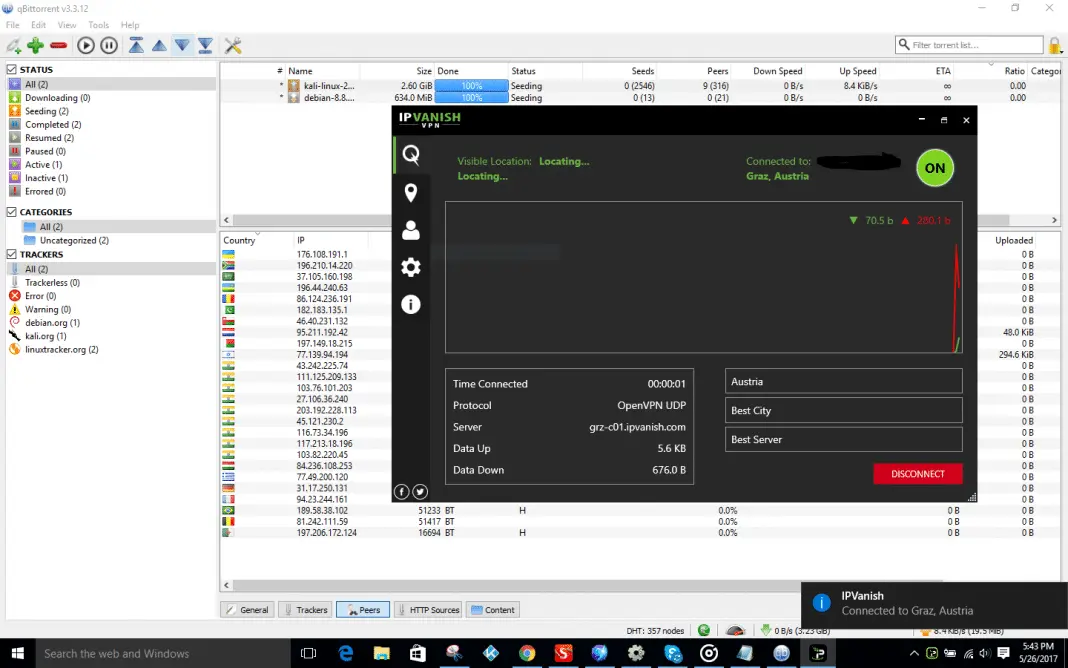
Task: Open the Best City dropdown
Action: click(843, 411)
